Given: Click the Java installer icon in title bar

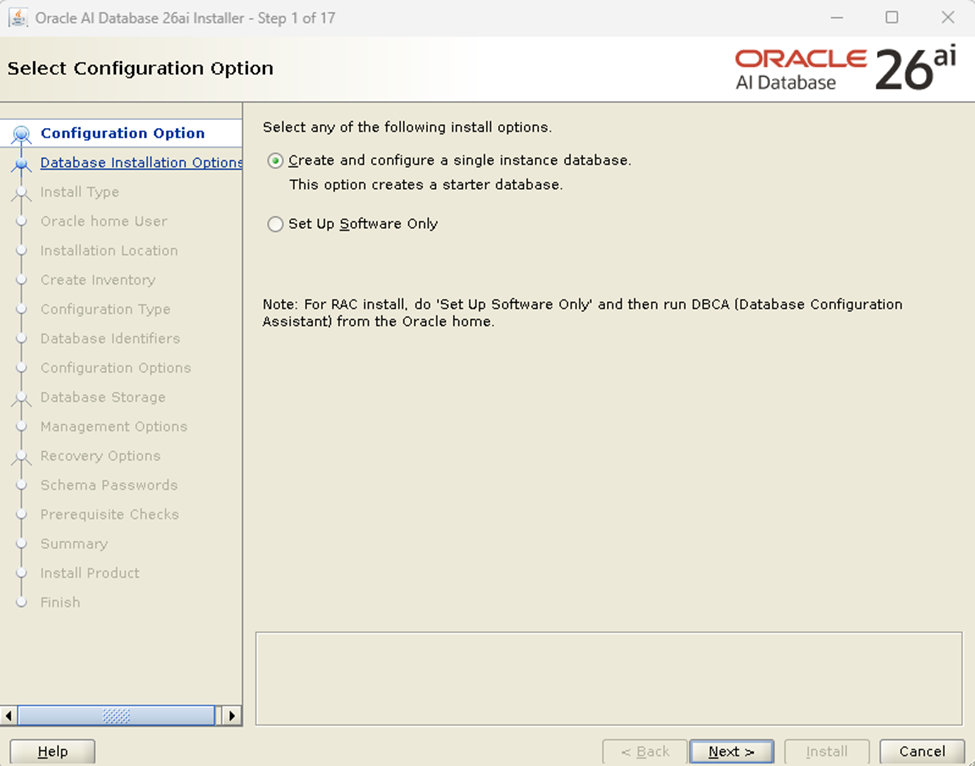Looking at the screenshot, I should (18, 18).
